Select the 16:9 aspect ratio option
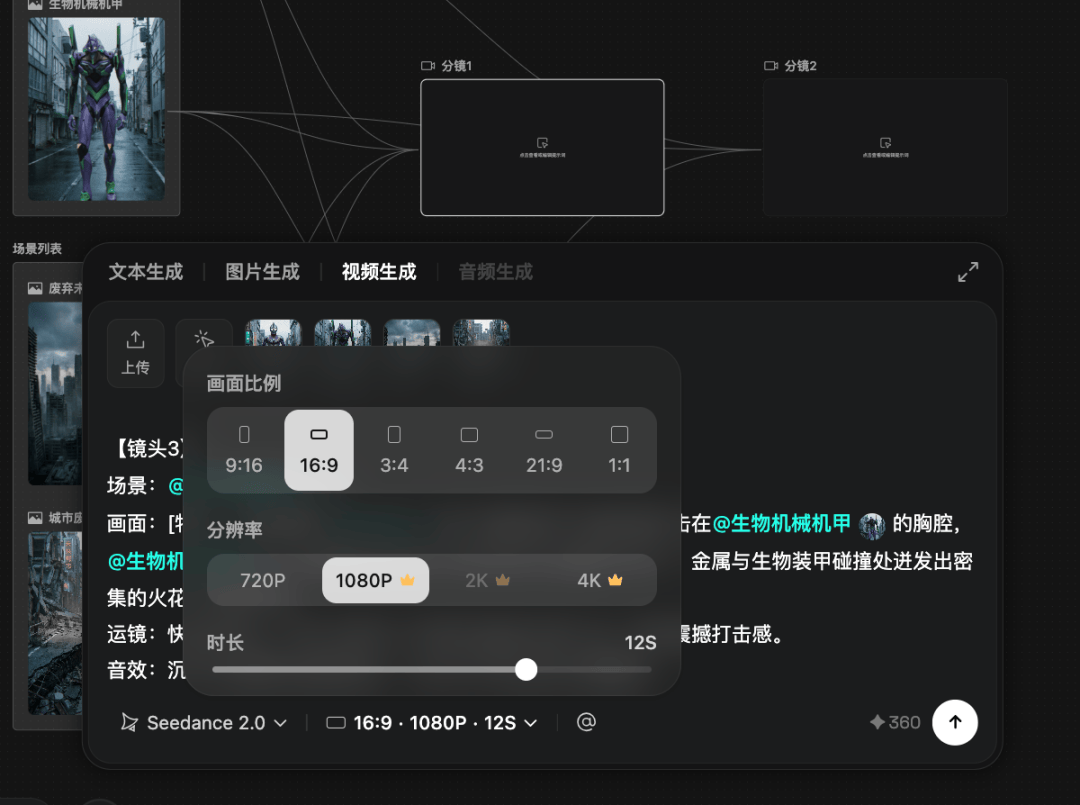This screenshot has width=1080, height=805. pyautogui.click(x=319, y=450)
